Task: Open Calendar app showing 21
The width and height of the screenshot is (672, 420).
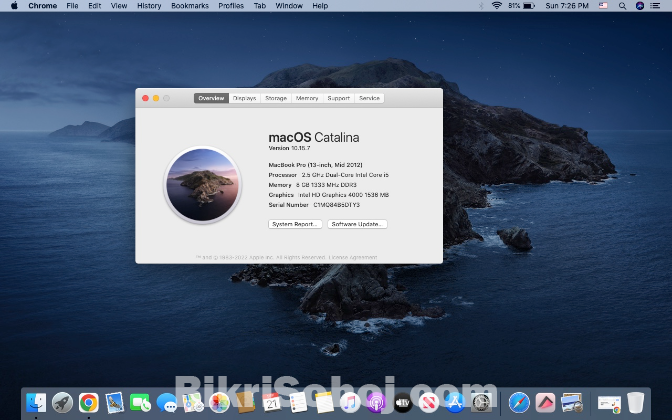Action: coord(272,403)
